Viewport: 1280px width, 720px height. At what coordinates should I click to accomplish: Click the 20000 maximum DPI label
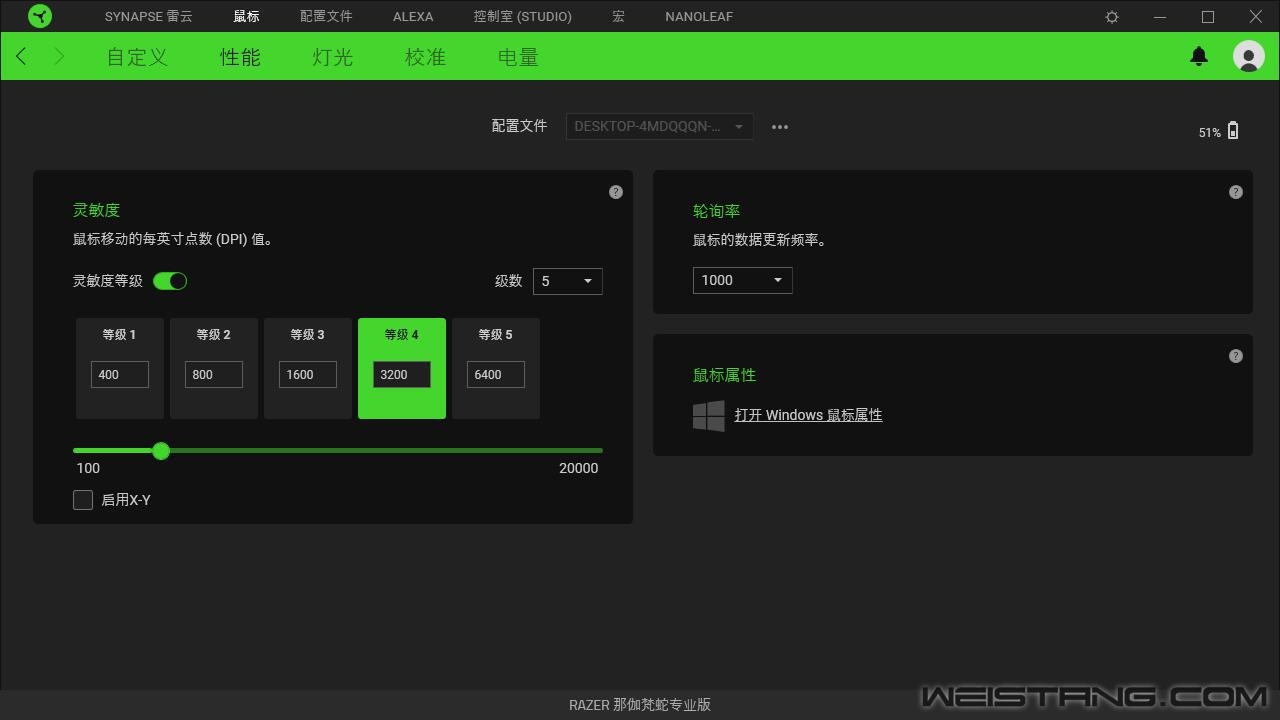pyautogui.click(x=579, y=468)
